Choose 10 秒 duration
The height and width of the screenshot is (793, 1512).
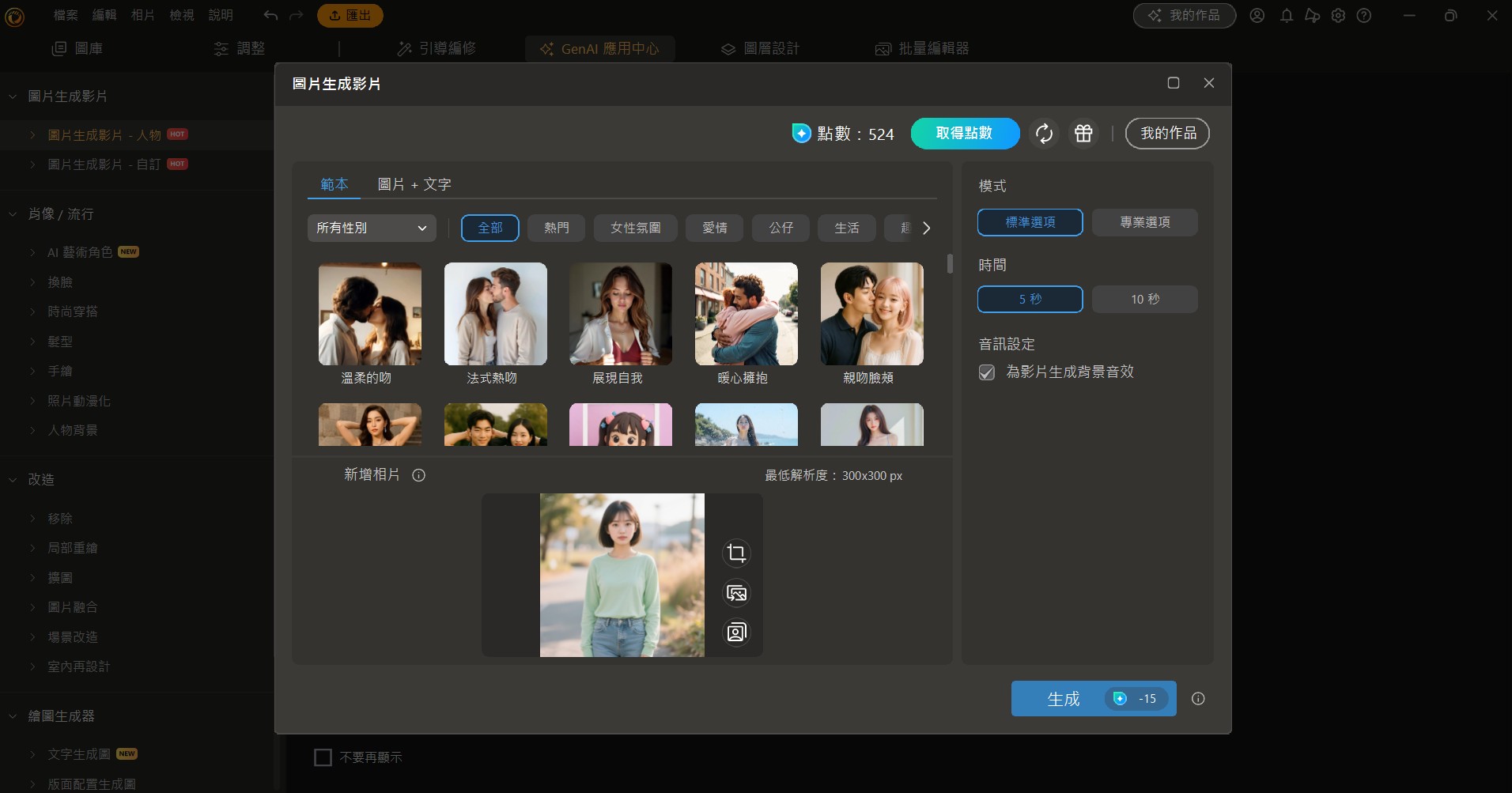(1145, 299)
